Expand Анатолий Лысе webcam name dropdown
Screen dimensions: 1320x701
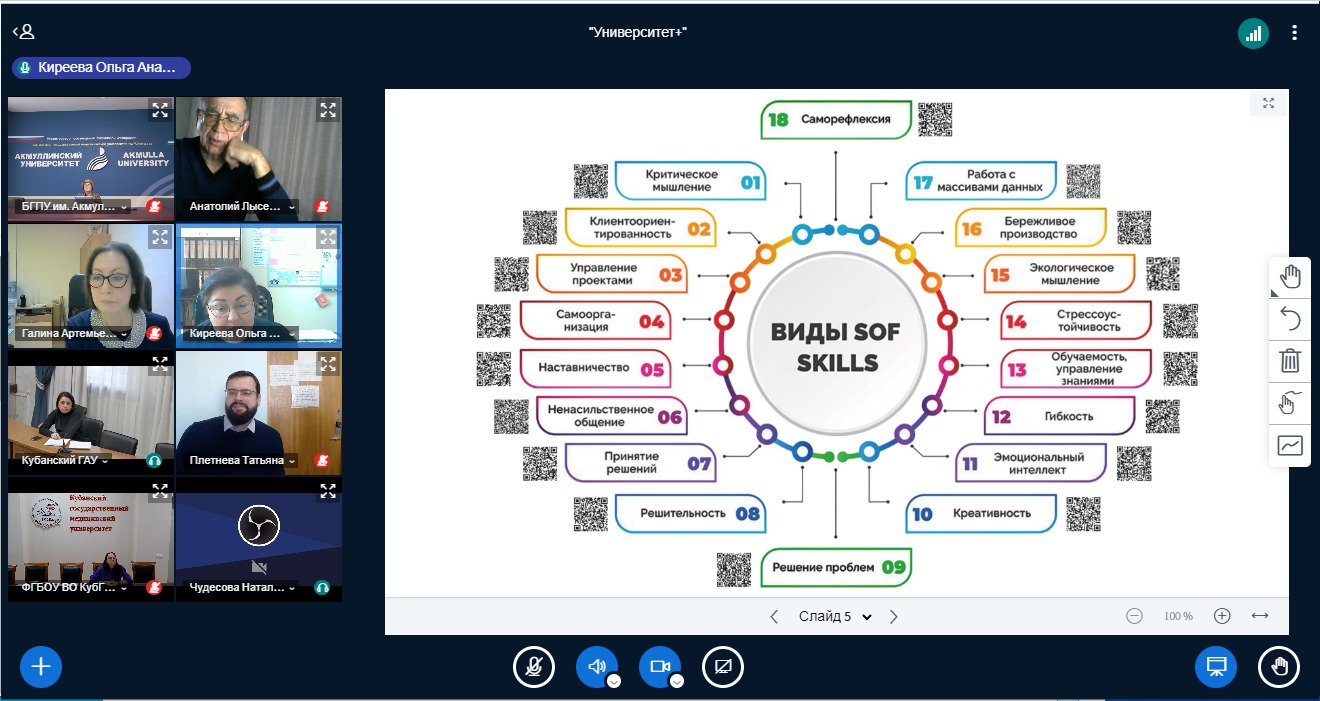click(x=292, y=208)
